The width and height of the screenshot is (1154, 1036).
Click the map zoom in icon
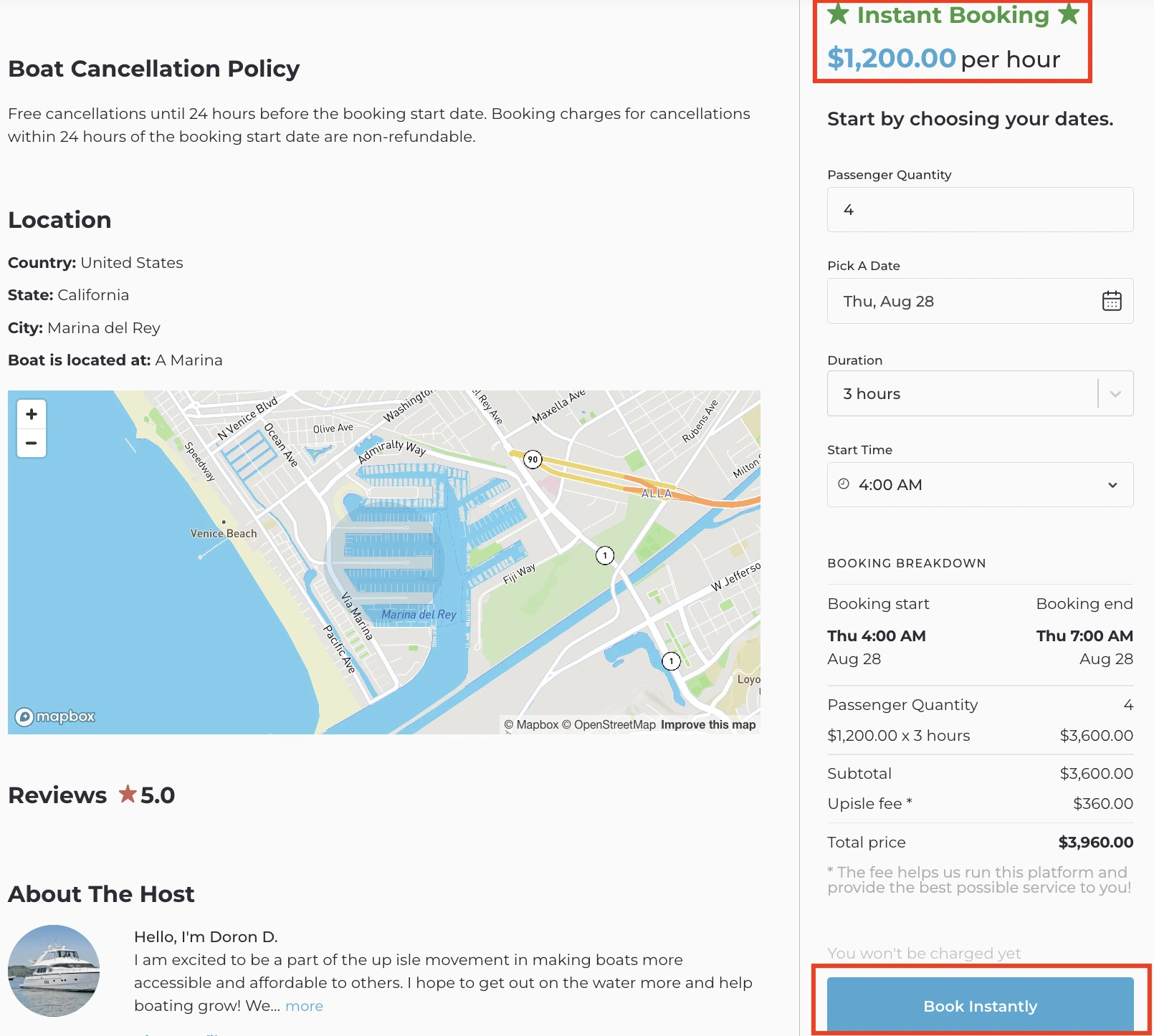coord(32,413)
